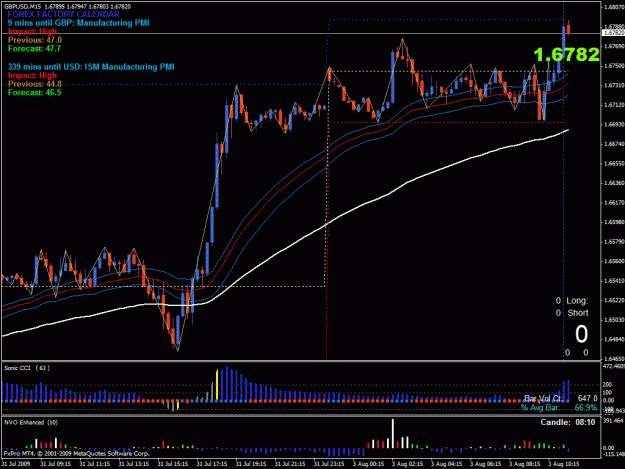Image resolution: width=625 pixels, height=469 pixels.
Task: Click the large white zero profit counter
Action: 581,334
